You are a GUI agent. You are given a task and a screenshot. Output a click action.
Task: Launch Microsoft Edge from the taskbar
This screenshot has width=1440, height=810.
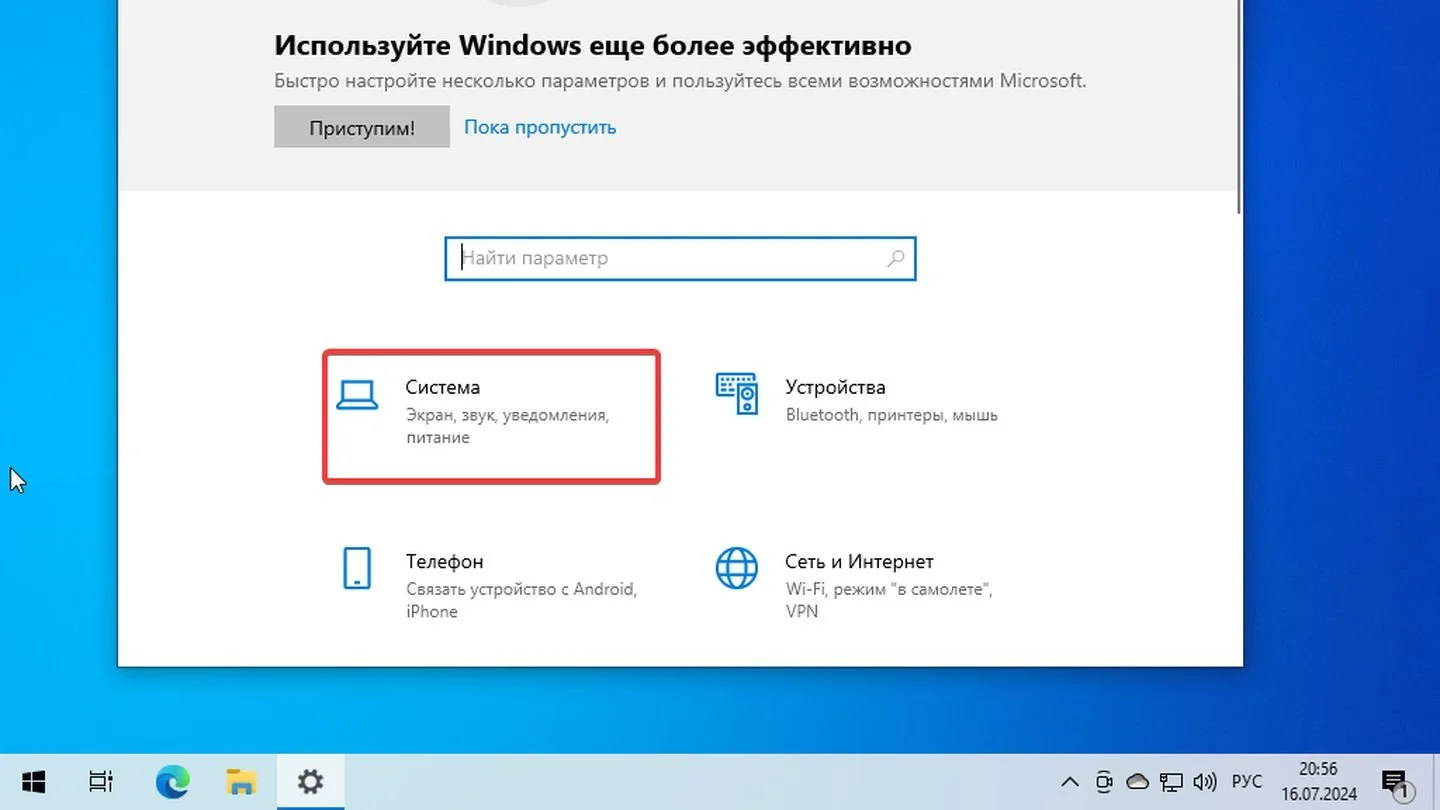click(173, 781)
